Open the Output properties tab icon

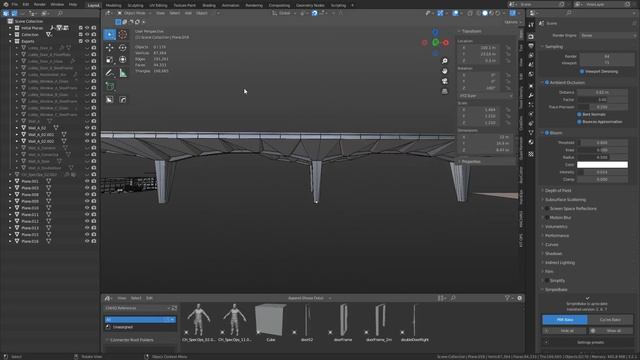(531, 46)
